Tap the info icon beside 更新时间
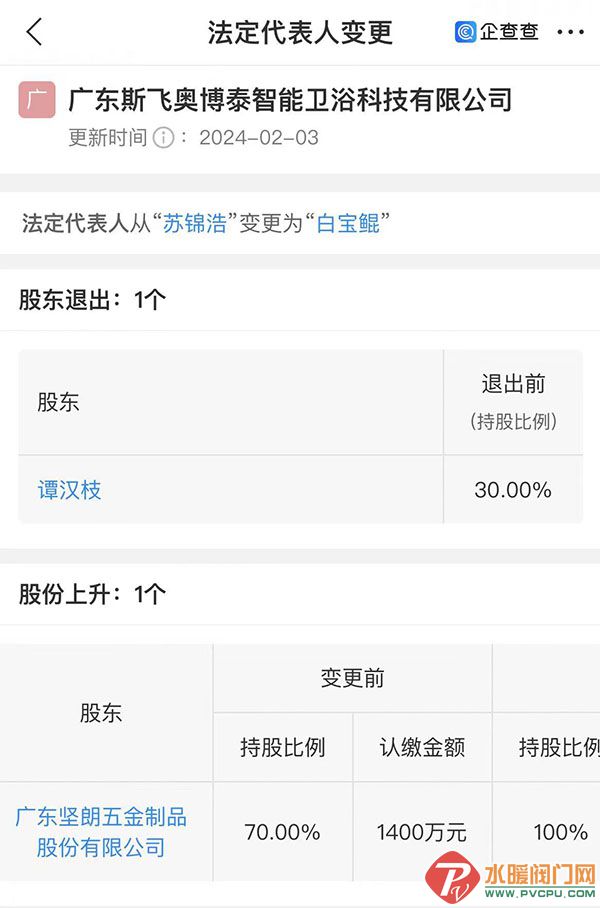This screenshot has height=908, width=600. [x=163, y=138]
